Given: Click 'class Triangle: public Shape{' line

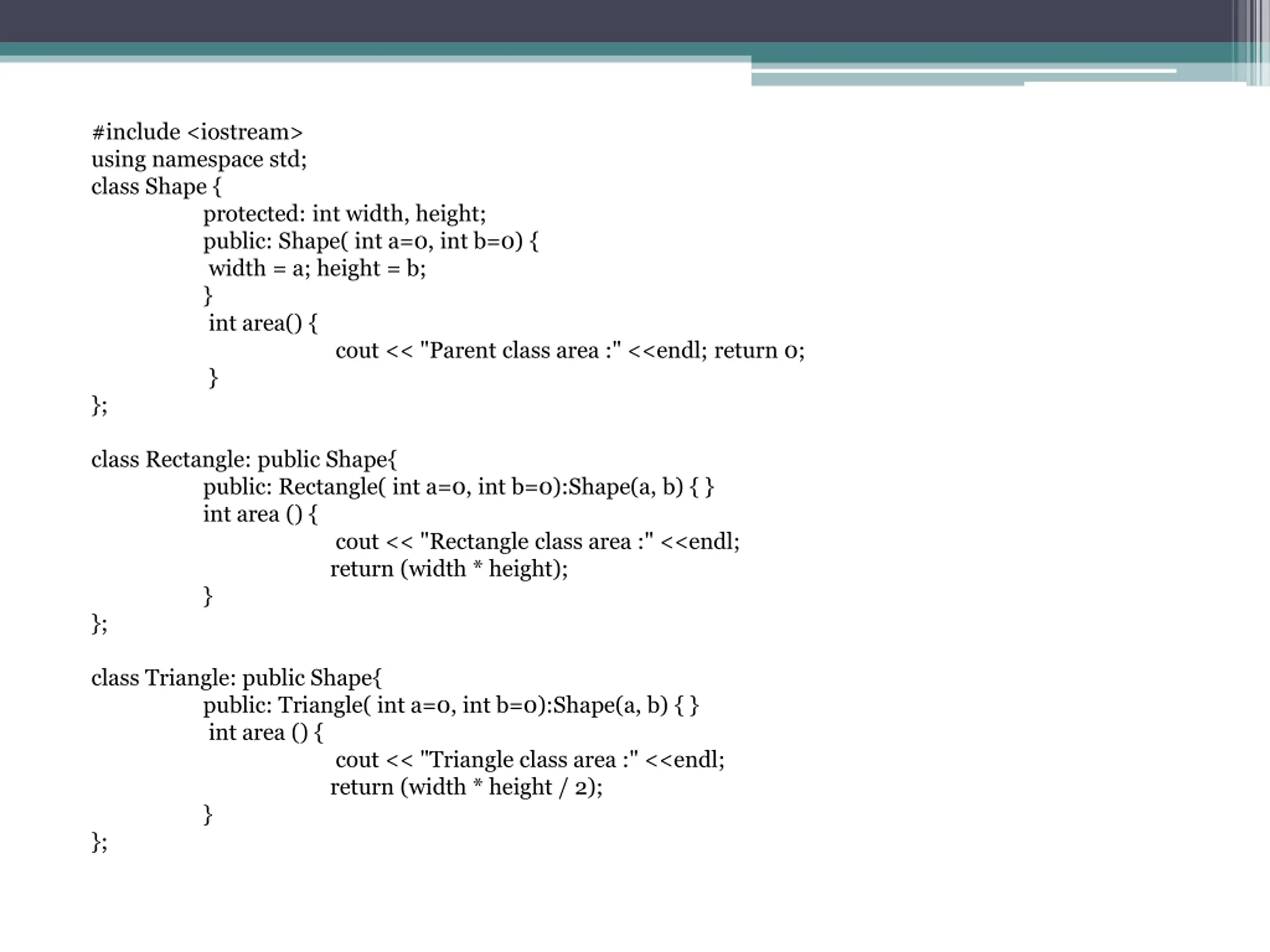Looking at the screenshot, I should tap(237, 678).
